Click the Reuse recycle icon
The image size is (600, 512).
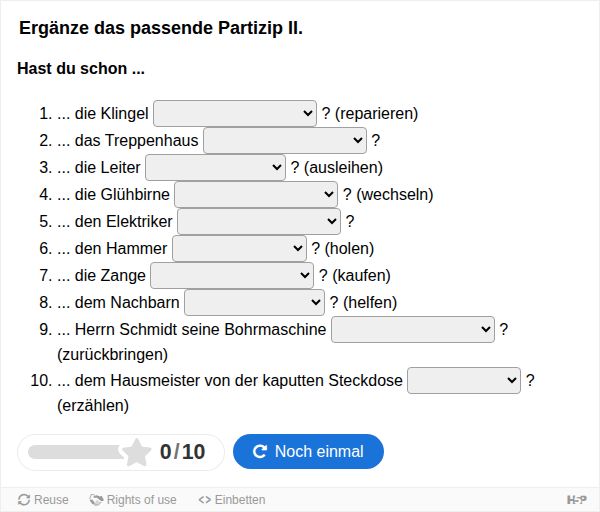[x=24, y=500]
